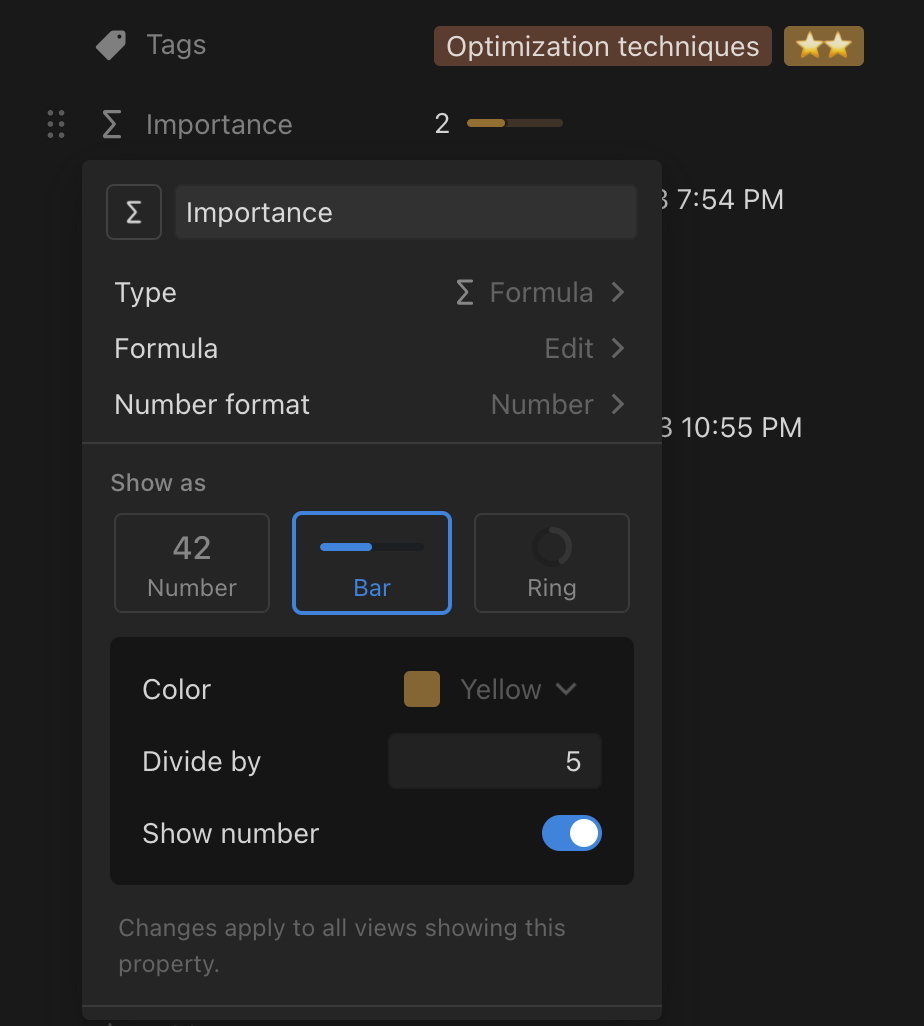This screenshot has height=1026, width=924.
Task: Click the Tags property tag icon
Action: click(x=111, y=45)
